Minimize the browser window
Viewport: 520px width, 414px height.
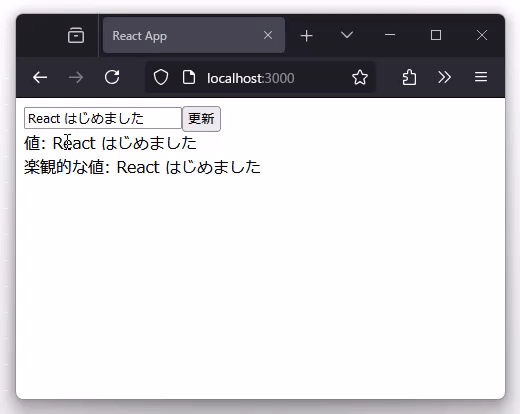[390, 35]
